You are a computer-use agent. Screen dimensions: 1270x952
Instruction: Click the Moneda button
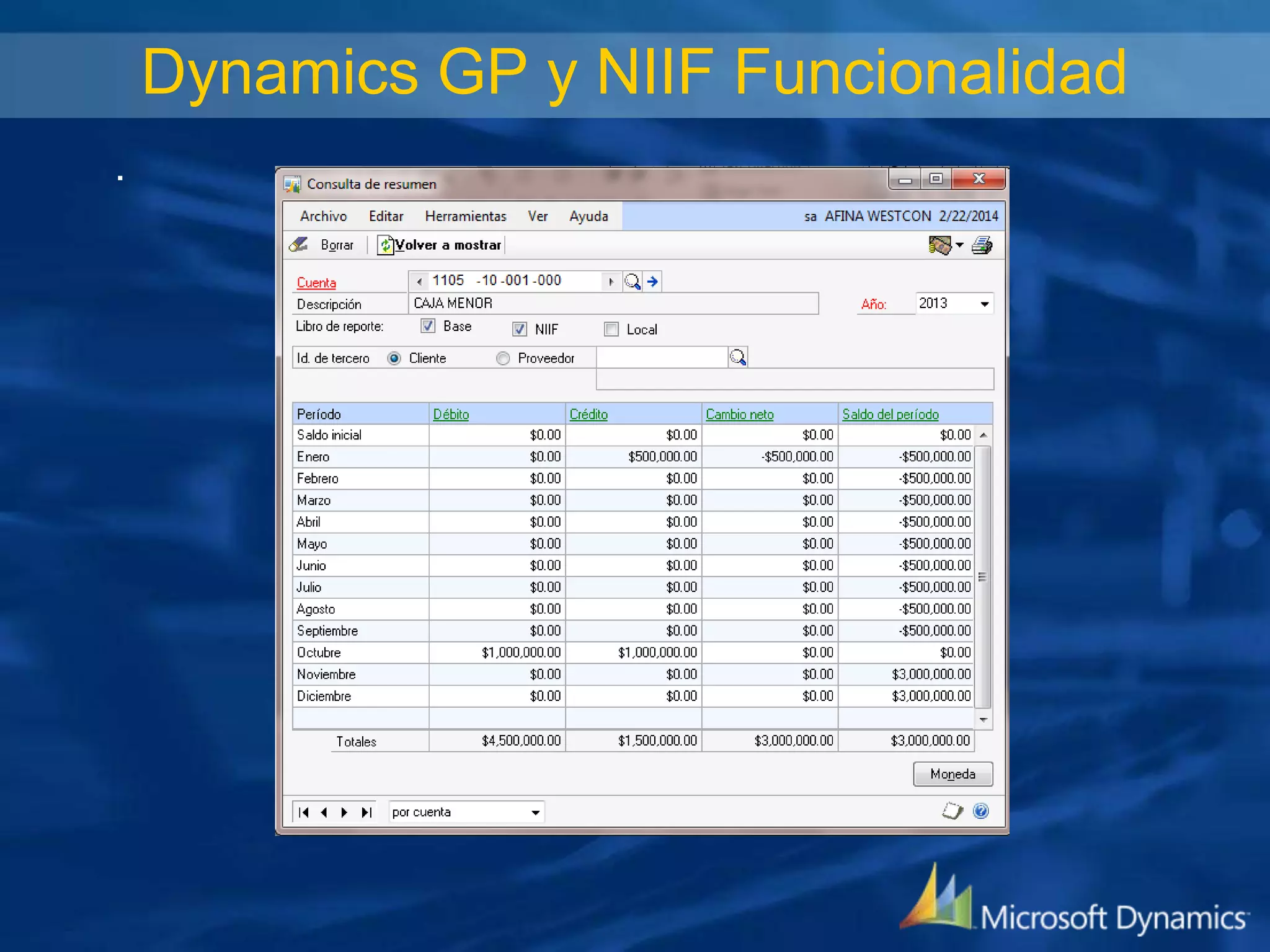(x=952, y=774)
